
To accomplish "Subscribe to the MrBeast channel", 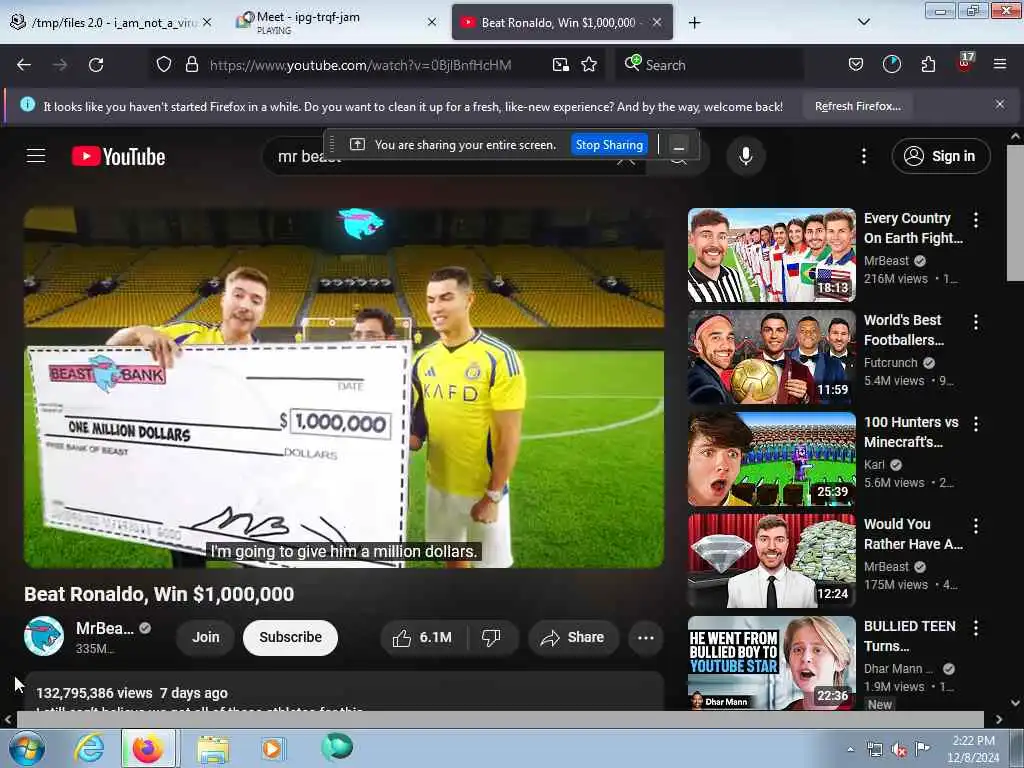I will click(x=291, y=637).
